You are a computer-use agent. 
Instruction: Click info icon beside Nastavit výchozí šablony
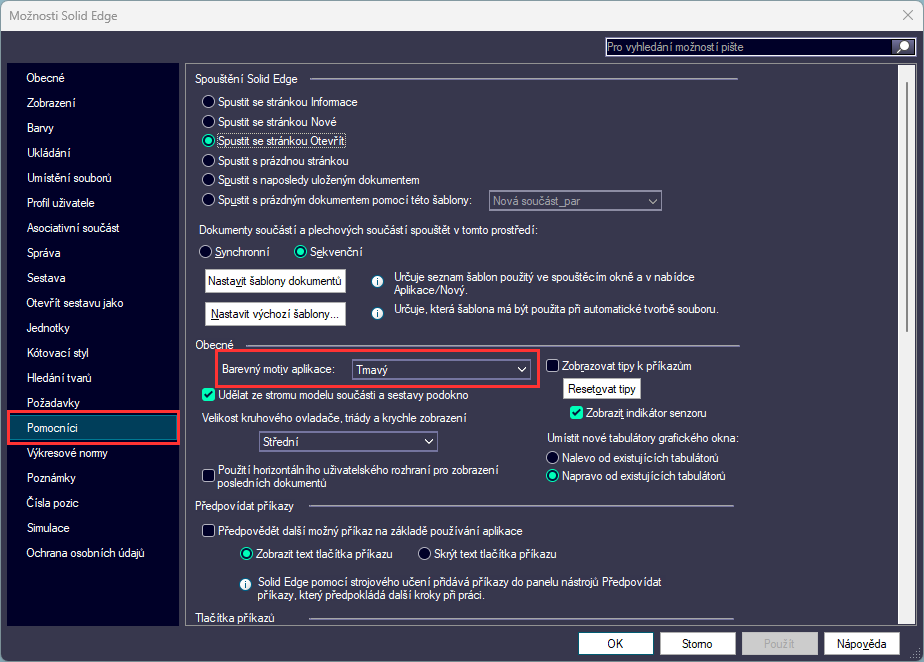tap(378, 313)
